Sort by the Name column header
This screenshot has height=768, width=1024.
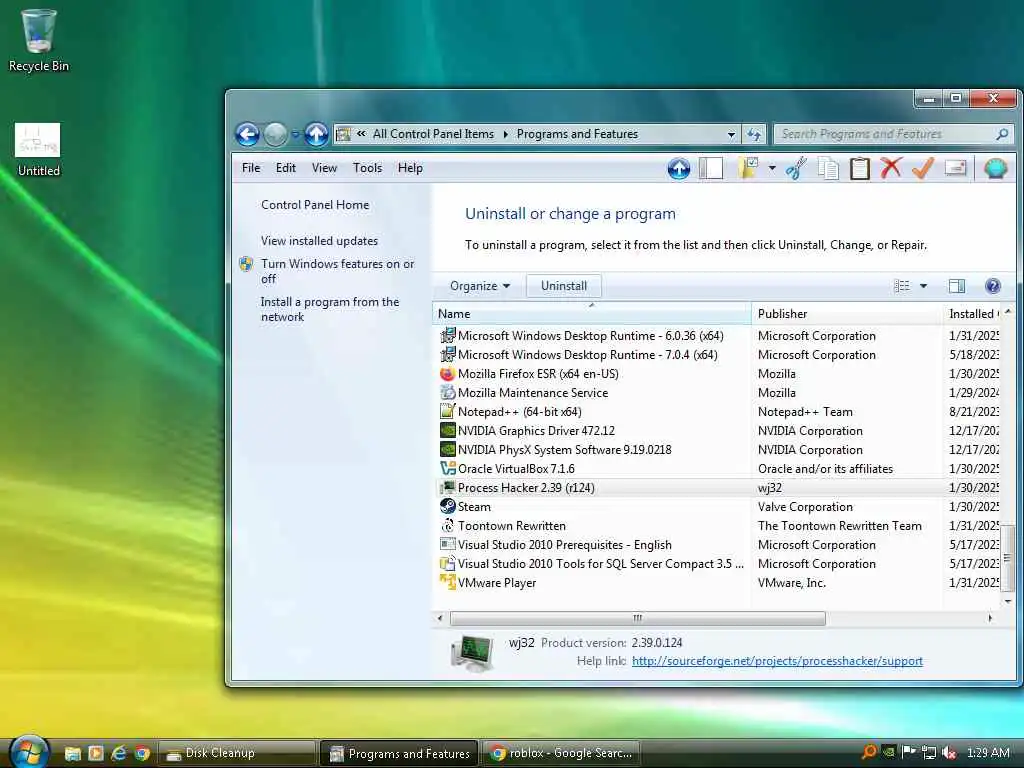[592, 313]
